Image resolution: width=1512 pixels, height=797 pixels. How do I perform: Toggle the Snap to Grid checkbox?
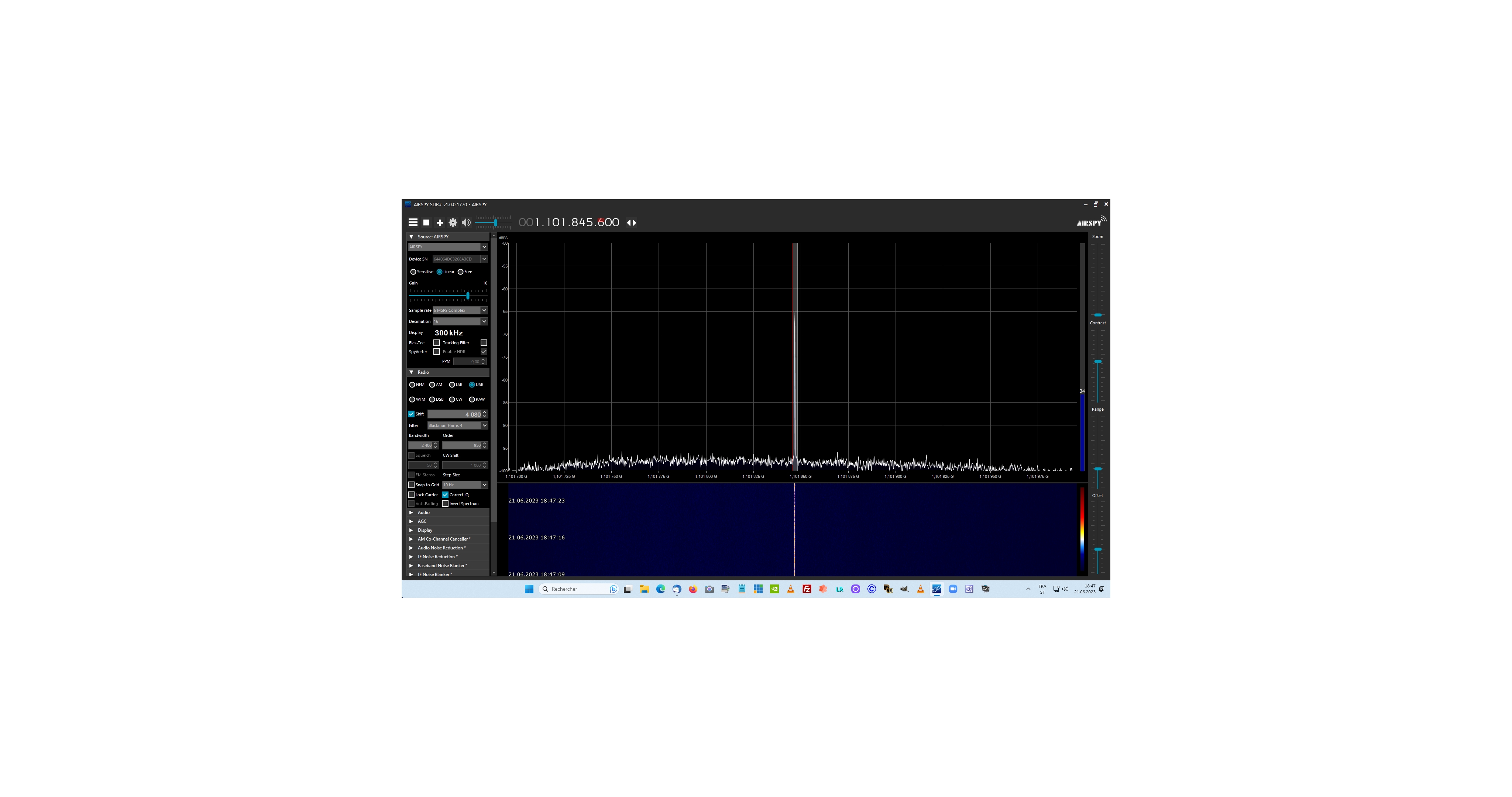pyautogui.click(x=412, y=485)
